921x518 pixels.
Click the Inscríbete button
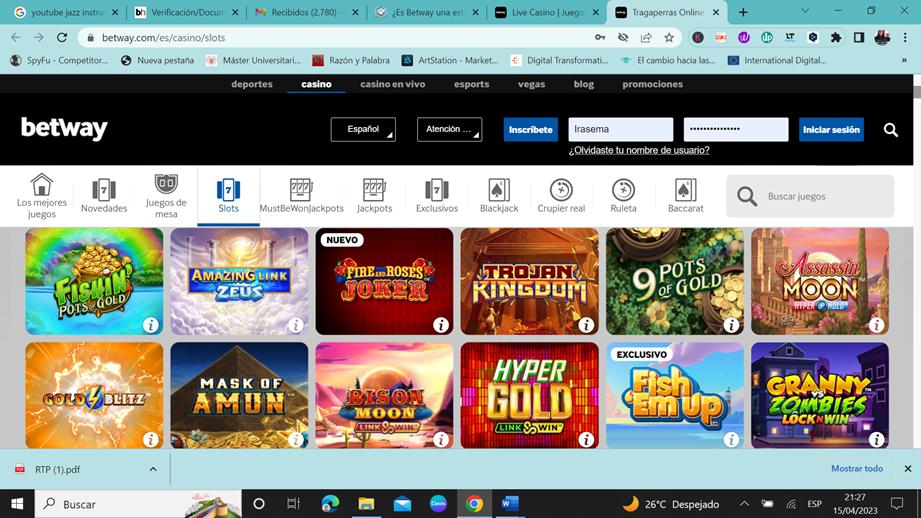530,130
